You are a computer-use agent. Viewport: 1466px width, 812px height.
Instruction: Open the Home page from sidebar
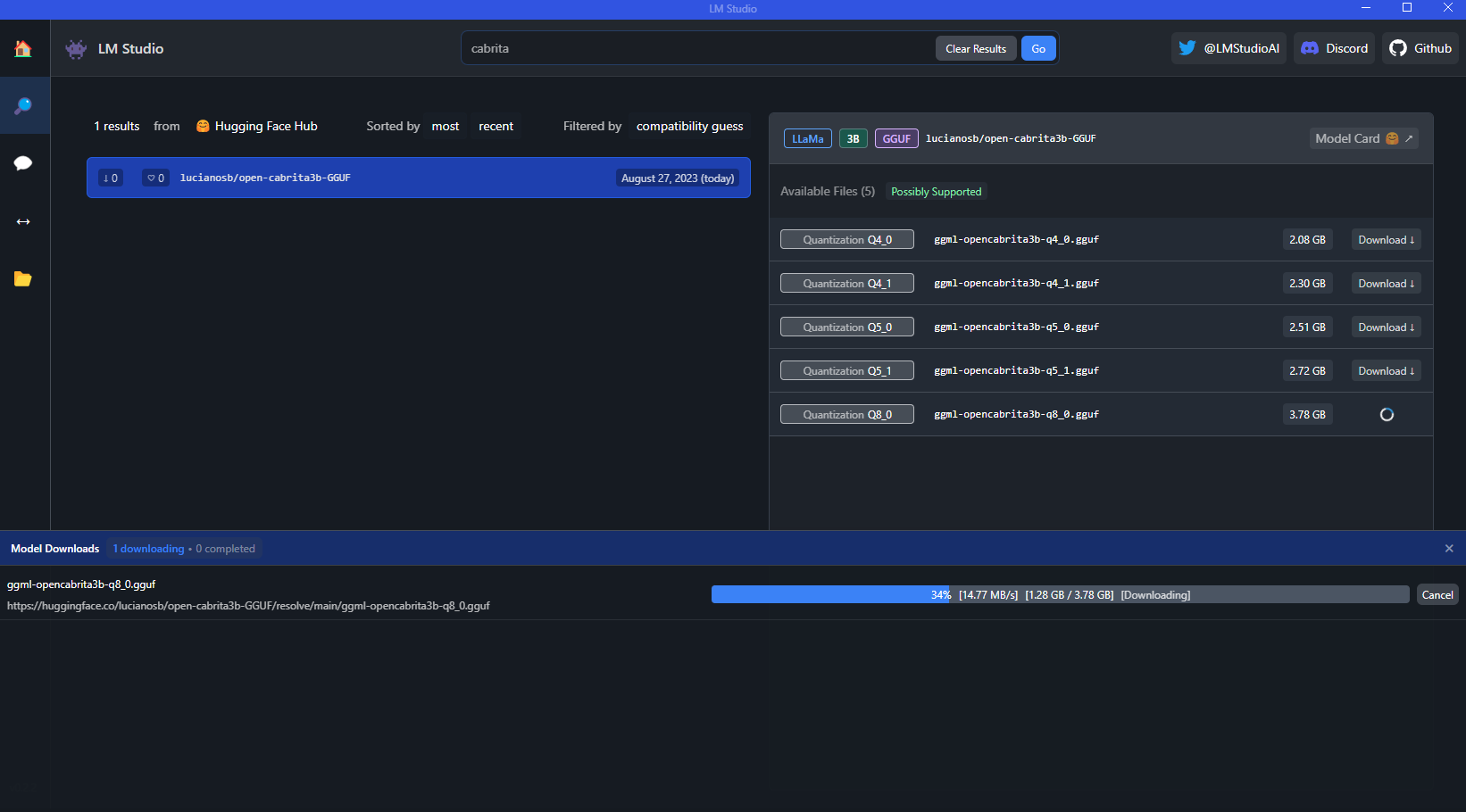pos(23,48)
